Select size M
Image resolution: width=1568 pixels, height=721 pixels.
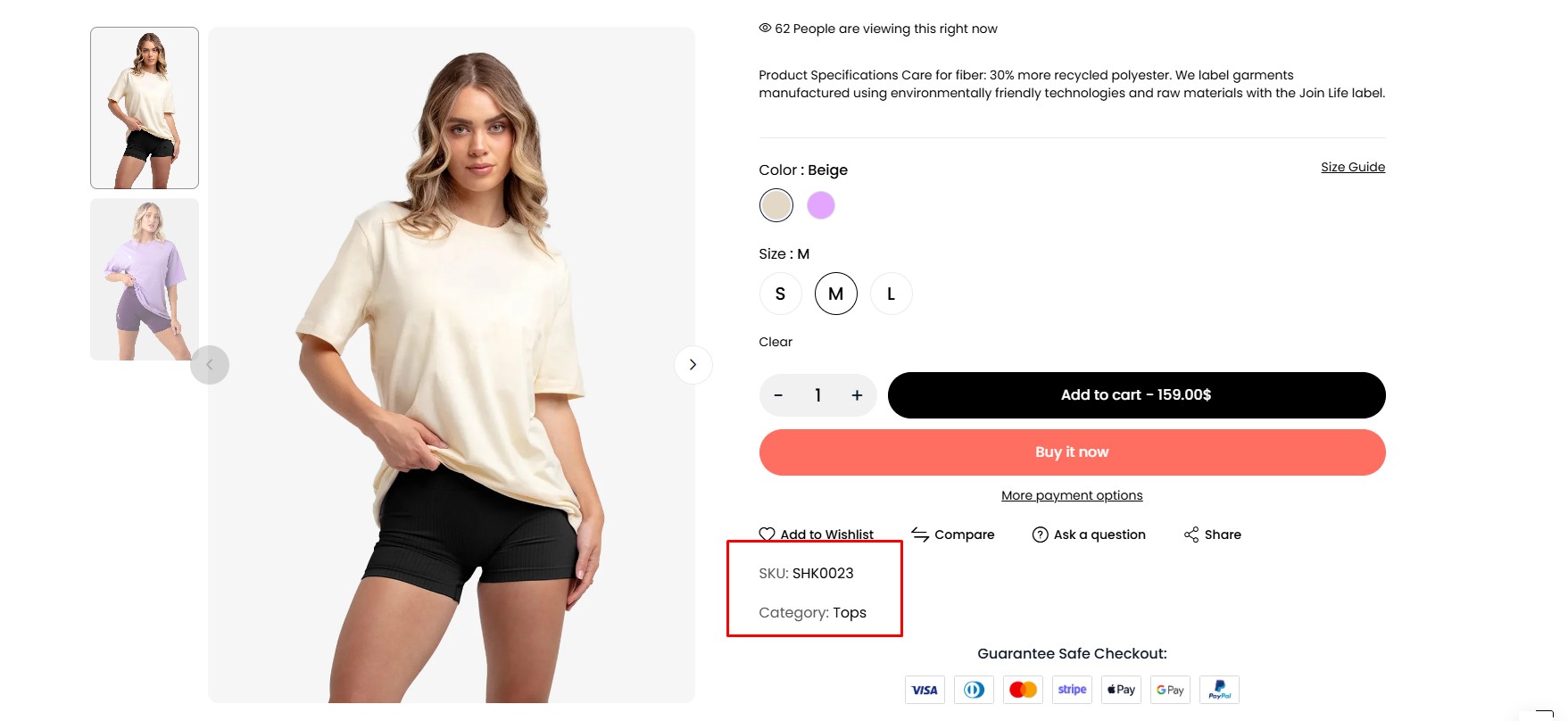(836, 294)
